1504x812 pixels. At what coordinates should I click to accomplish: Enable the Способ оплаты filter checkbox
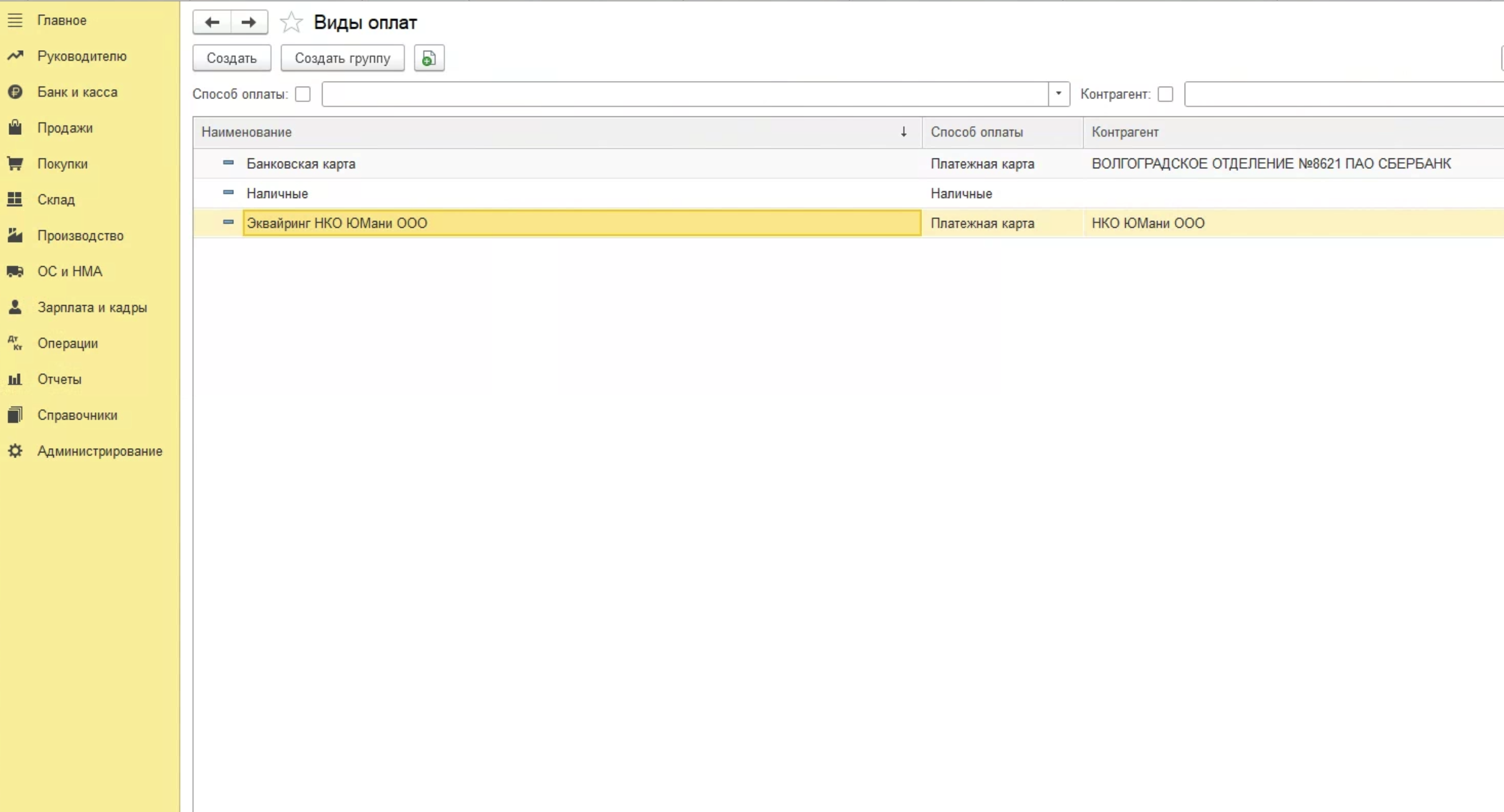pos(303,94)
